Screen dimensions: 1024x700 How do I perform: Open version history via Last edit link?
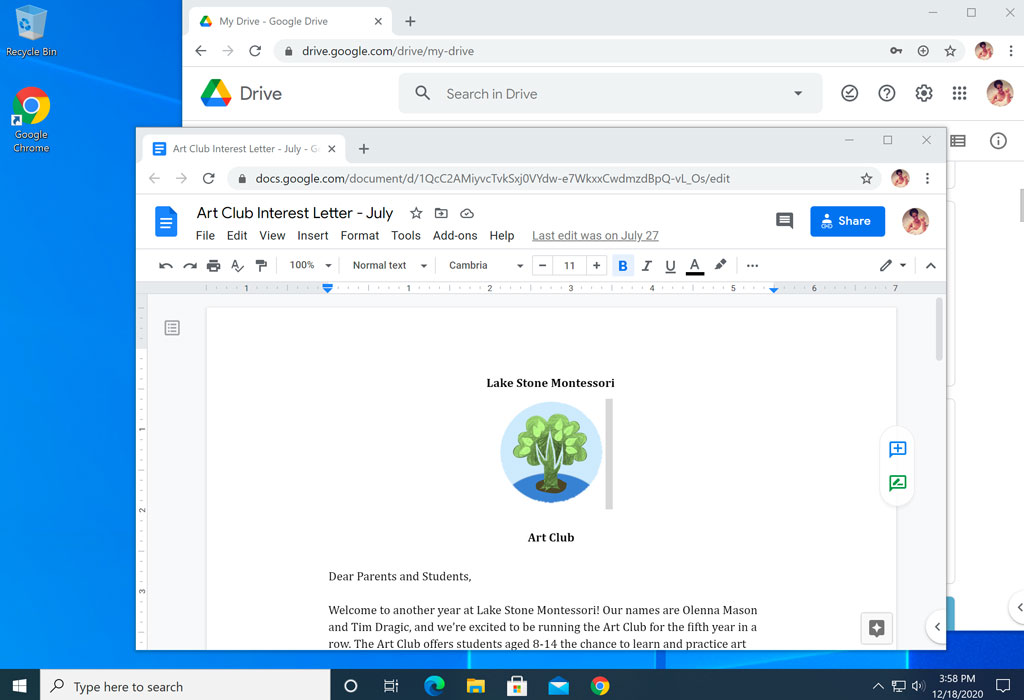(x=594, y=235)
